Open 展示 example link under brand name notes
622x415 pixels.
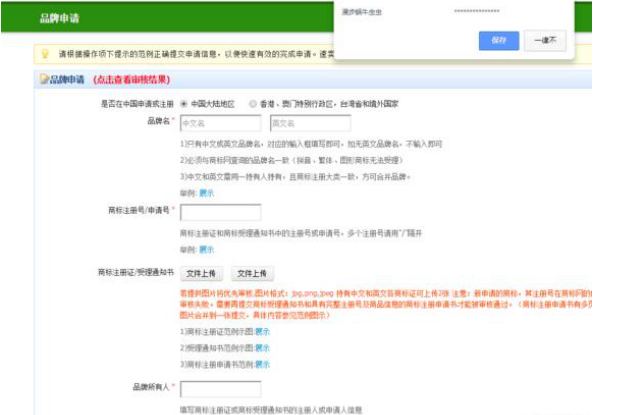tap(207, 193)
